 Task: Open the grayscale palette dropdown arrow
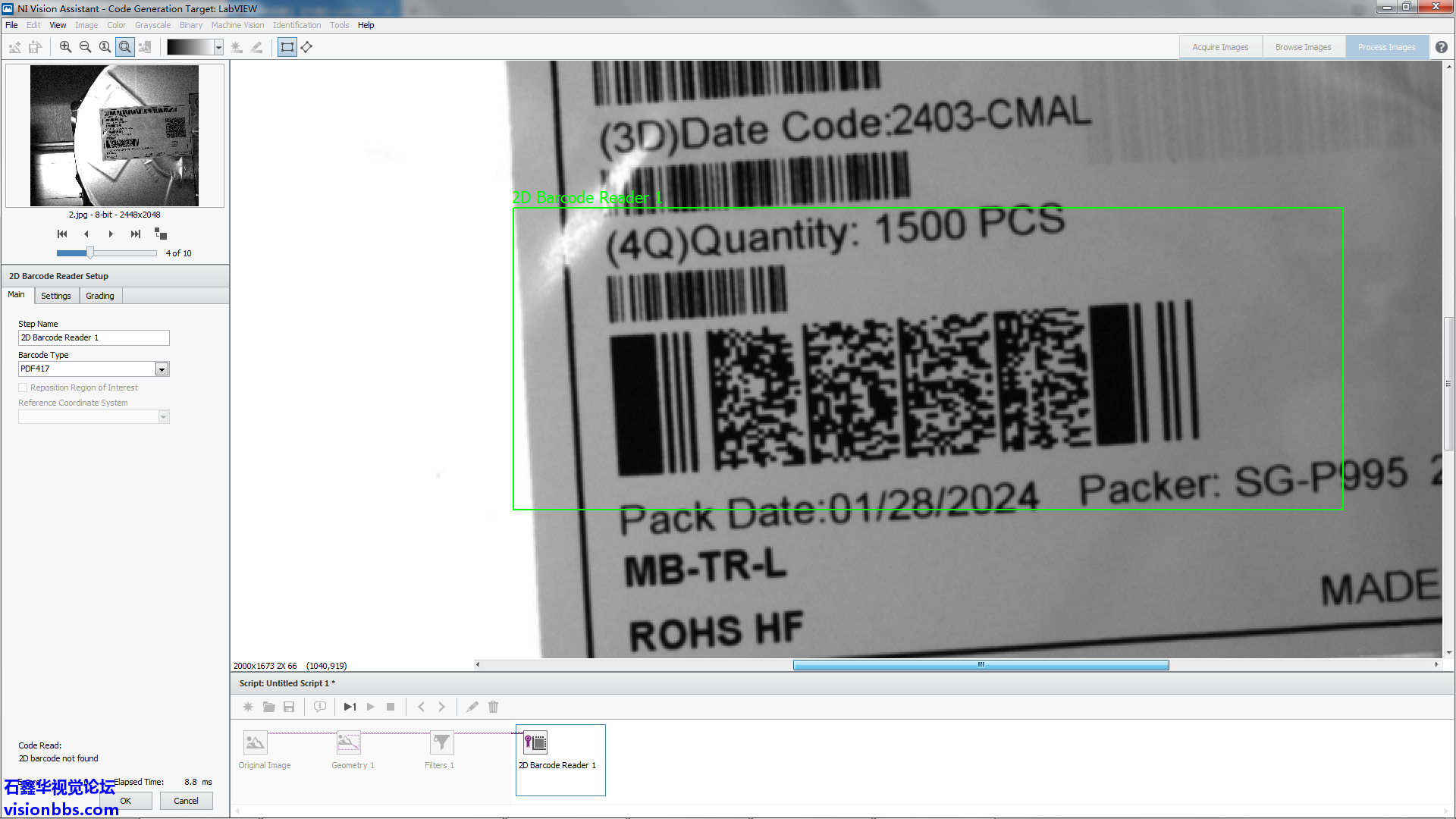click(x=218, y=47)
